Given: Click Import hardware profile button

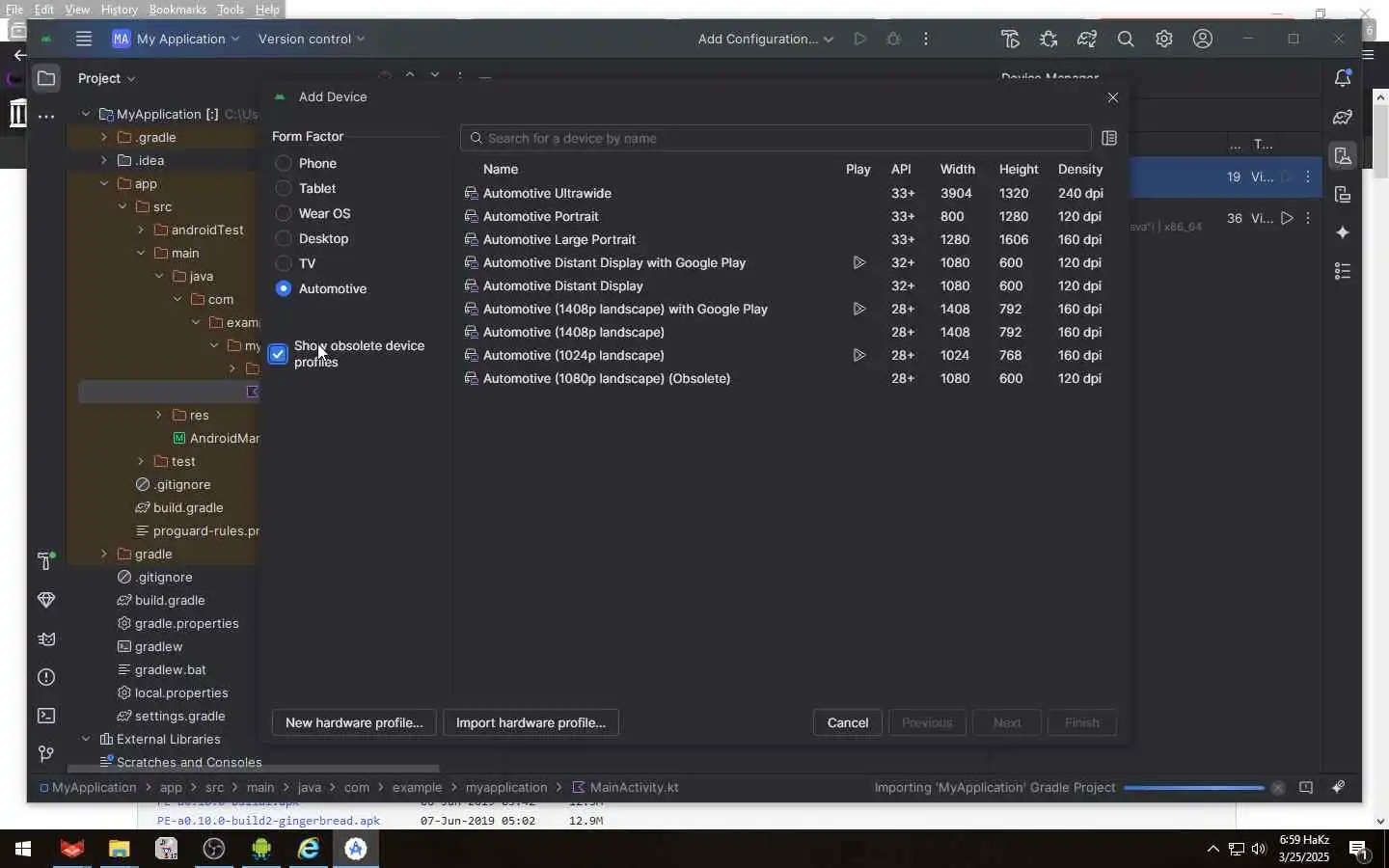Looking at the screenshot, I should [x=531, y=723].
